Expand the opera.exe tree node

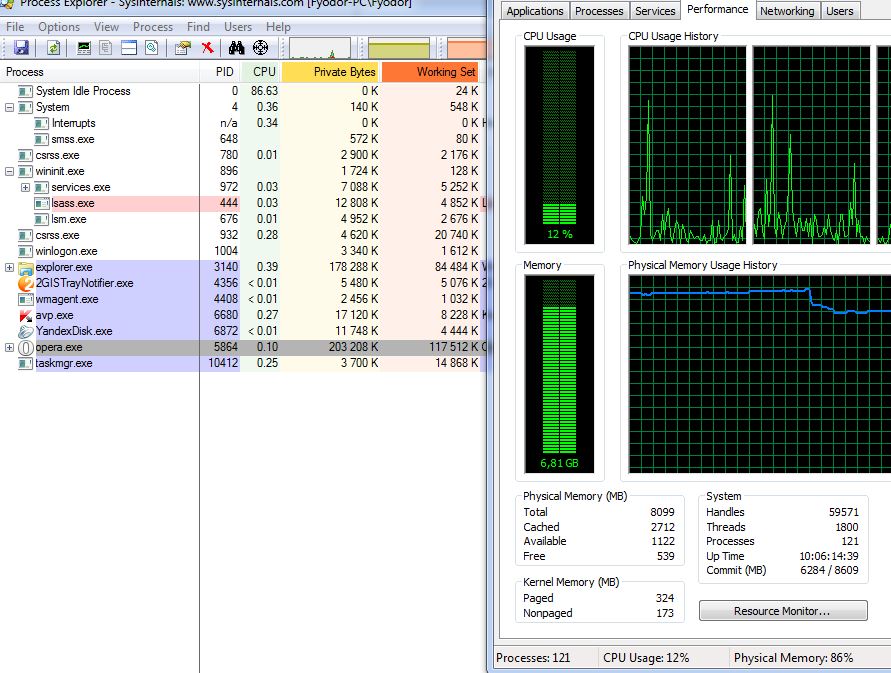[x=9, y=347]
